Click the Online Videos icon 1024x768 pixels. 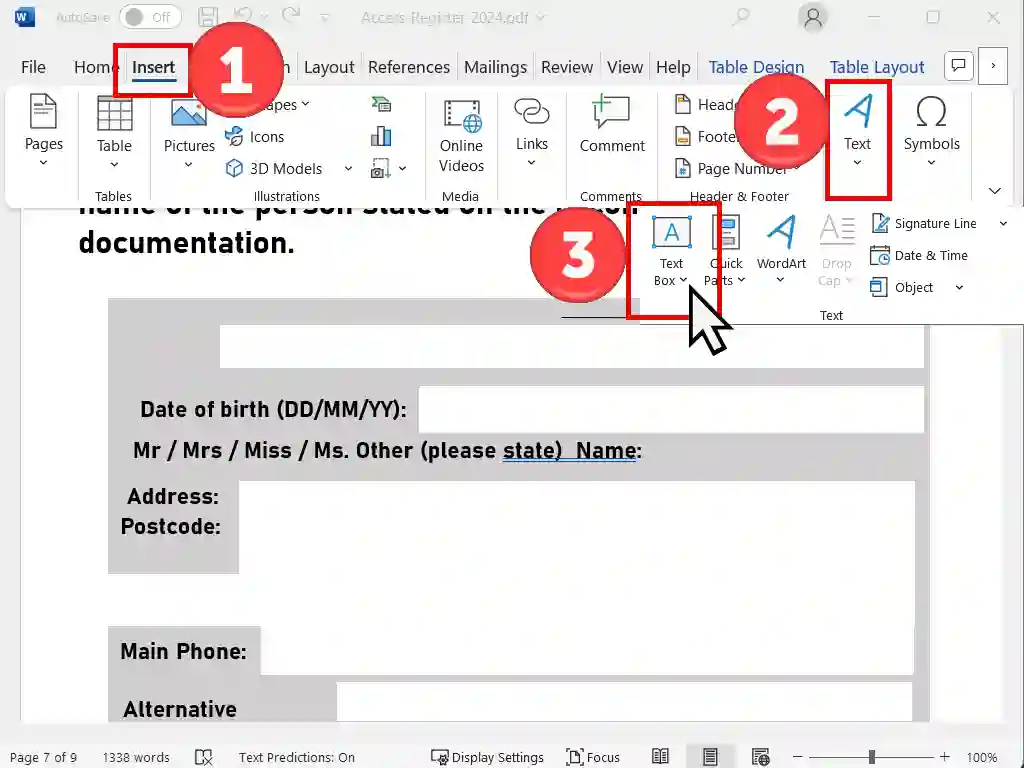pyautogui.click(x=461, y=134)
